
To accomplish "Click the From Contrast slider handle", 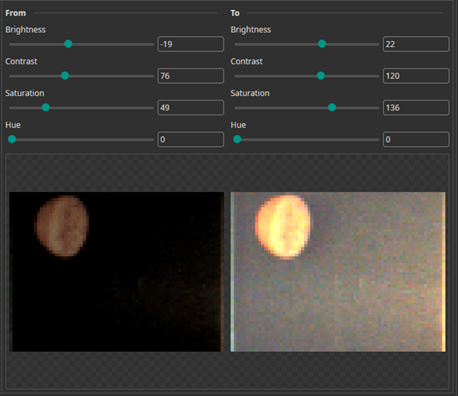I will pyautogui.click(x=65, y=76).
